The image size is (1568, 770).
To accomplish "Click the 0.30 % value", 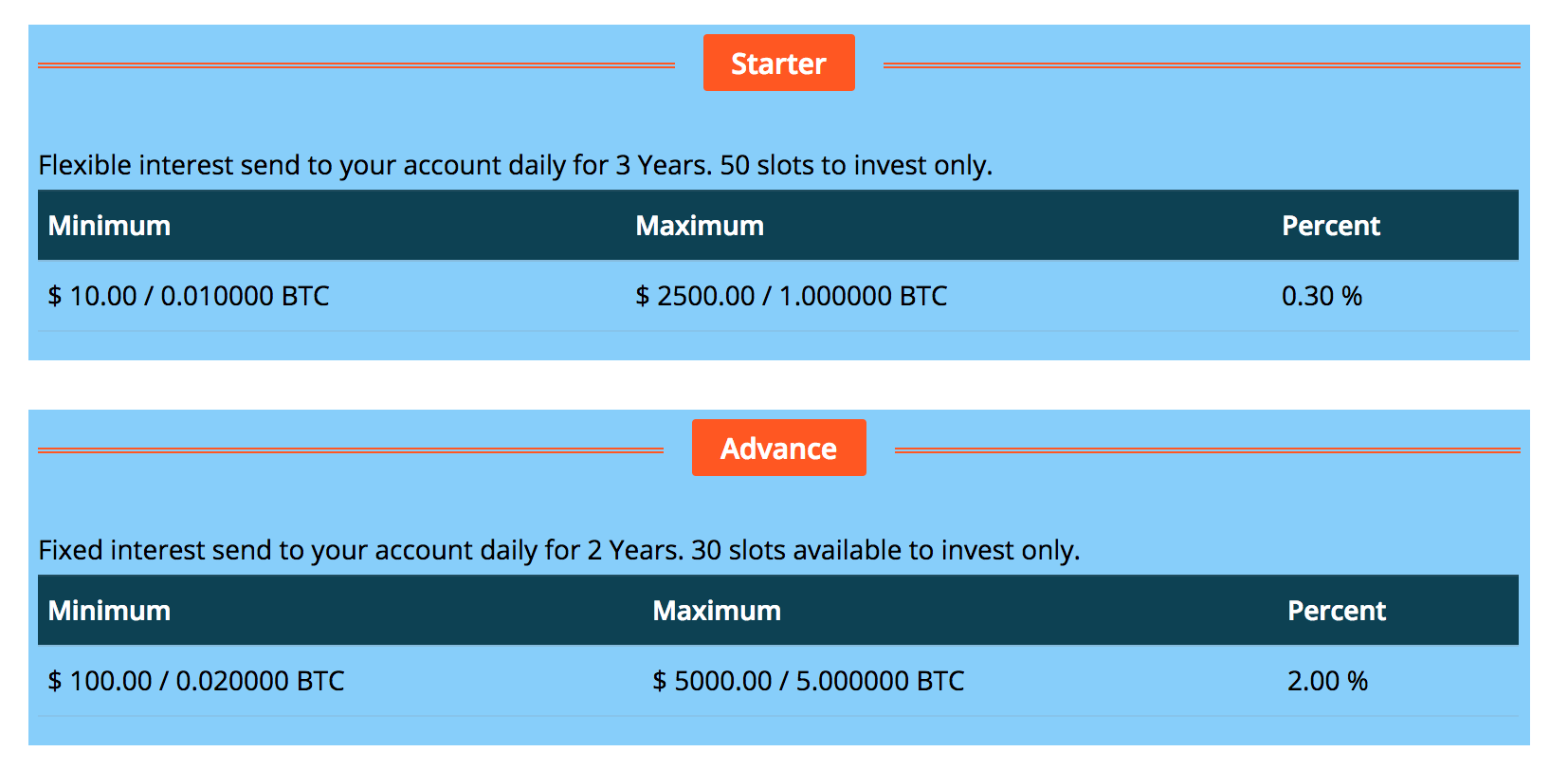I will coord(1322,296).
